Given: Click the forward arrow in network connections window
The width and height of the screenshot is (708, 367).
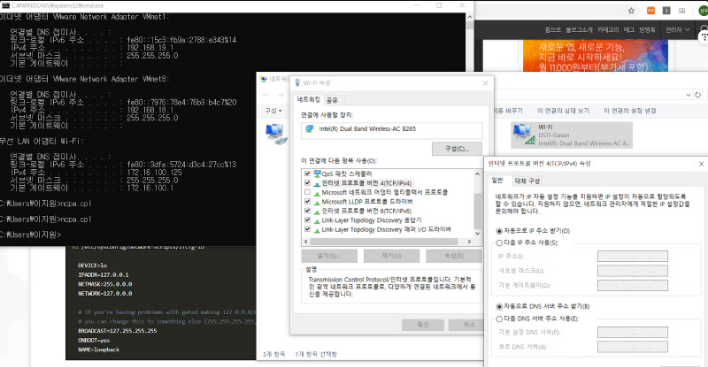Looking at the screenshot, I should 280,95.
